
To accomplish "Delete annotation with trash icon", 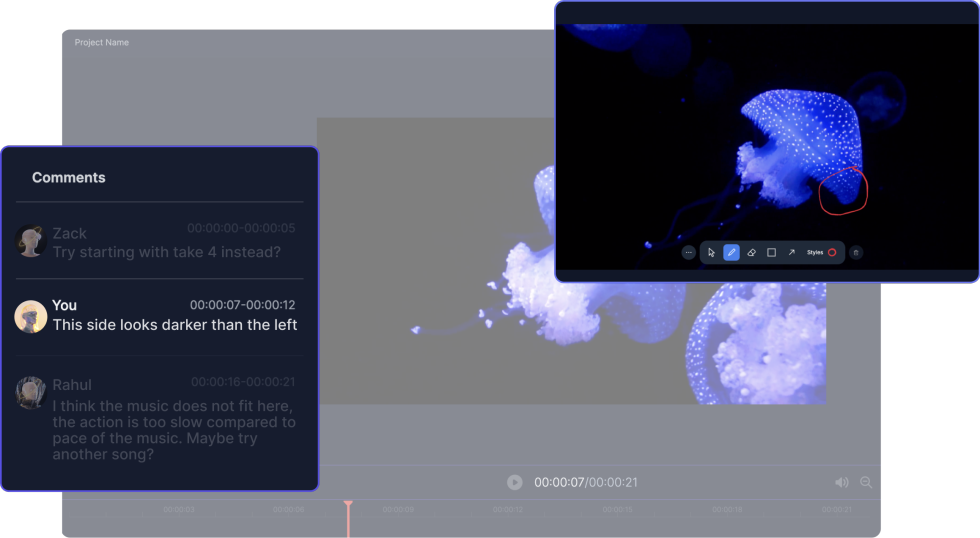I will click(856, 253).
